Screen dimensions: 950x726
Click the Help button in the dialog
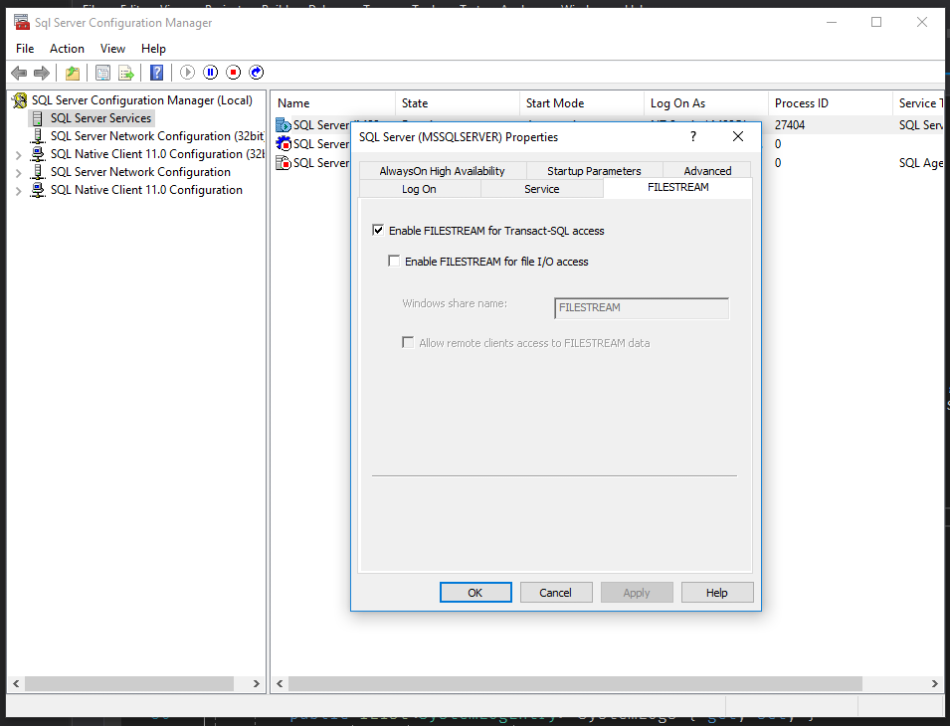pyautogui.click(x=717, y=593)
